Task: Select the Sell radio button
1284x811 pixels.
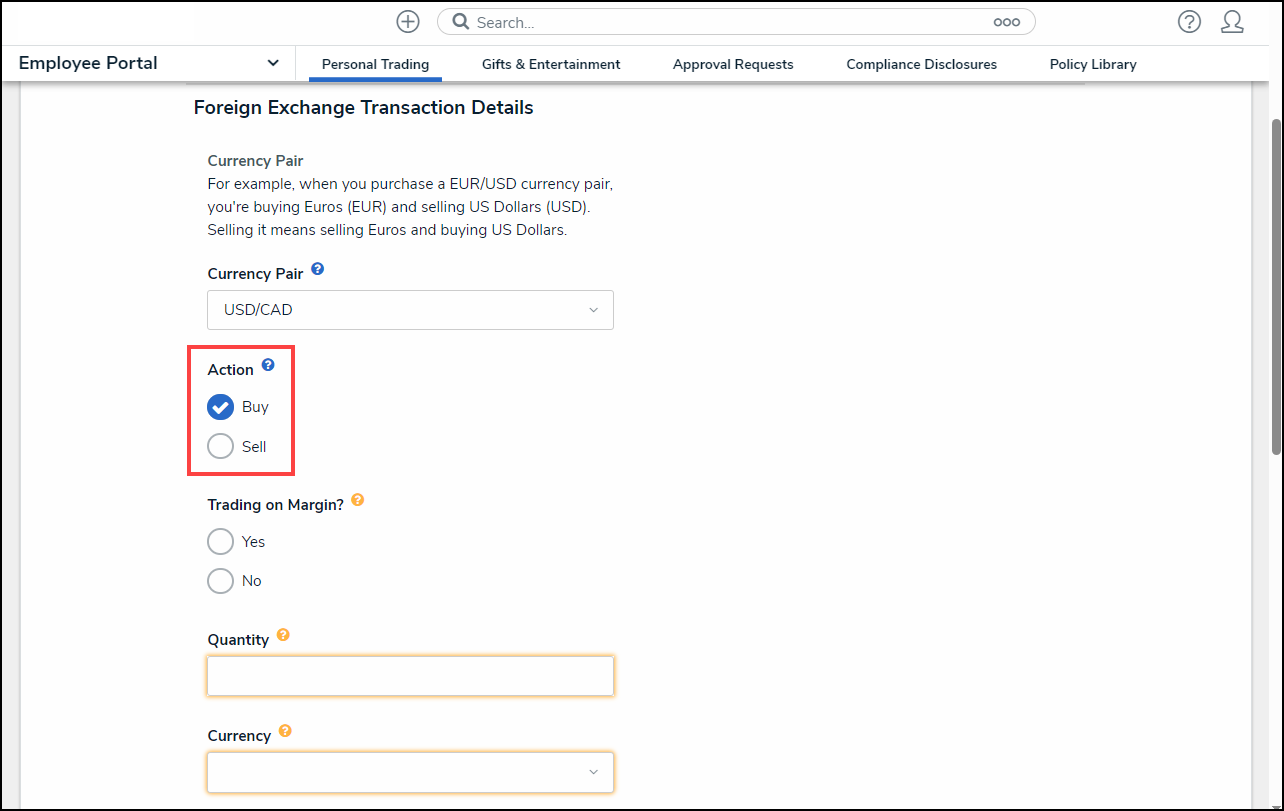Action: [220, 446]
